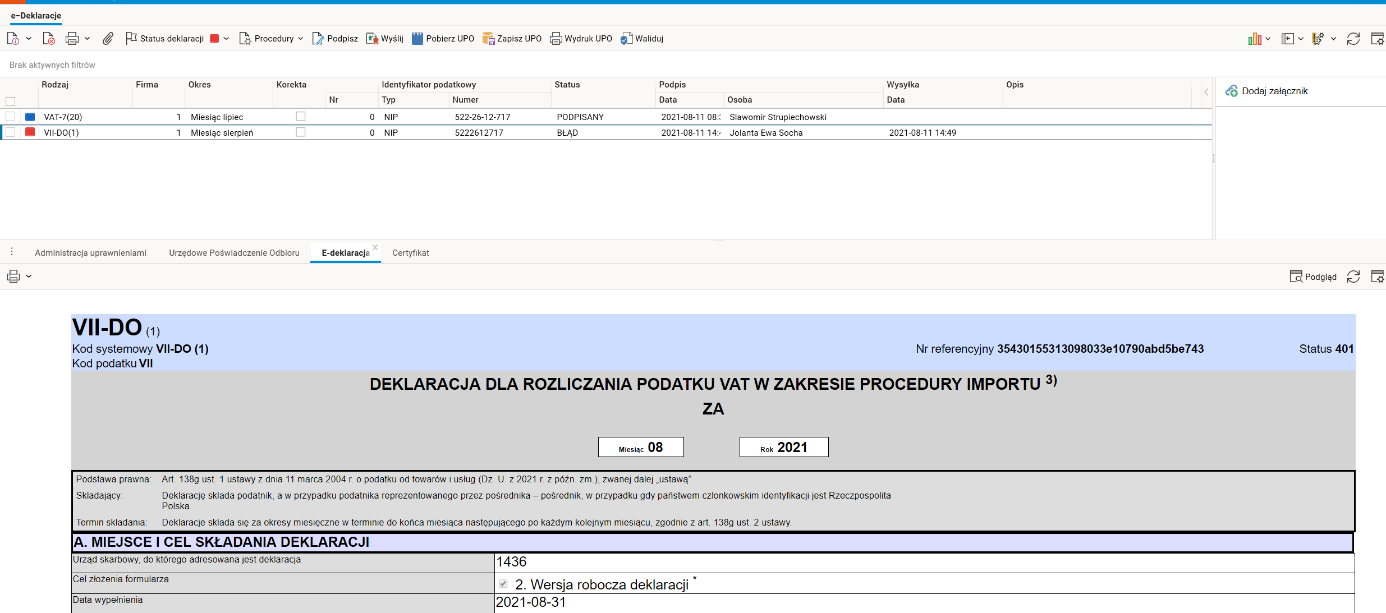This screenshot has height=613, width=1386.
Task: Click Wydruk UPO print button
Action: pyautogui.click(x=580, y=38)
